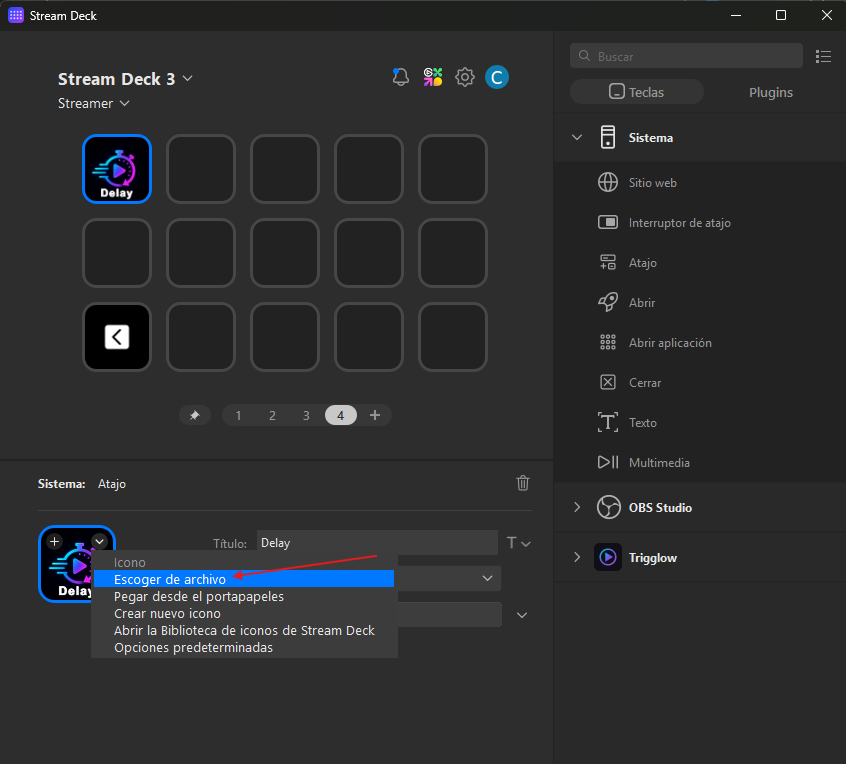Click the OBS Studio logo icon

609,507
